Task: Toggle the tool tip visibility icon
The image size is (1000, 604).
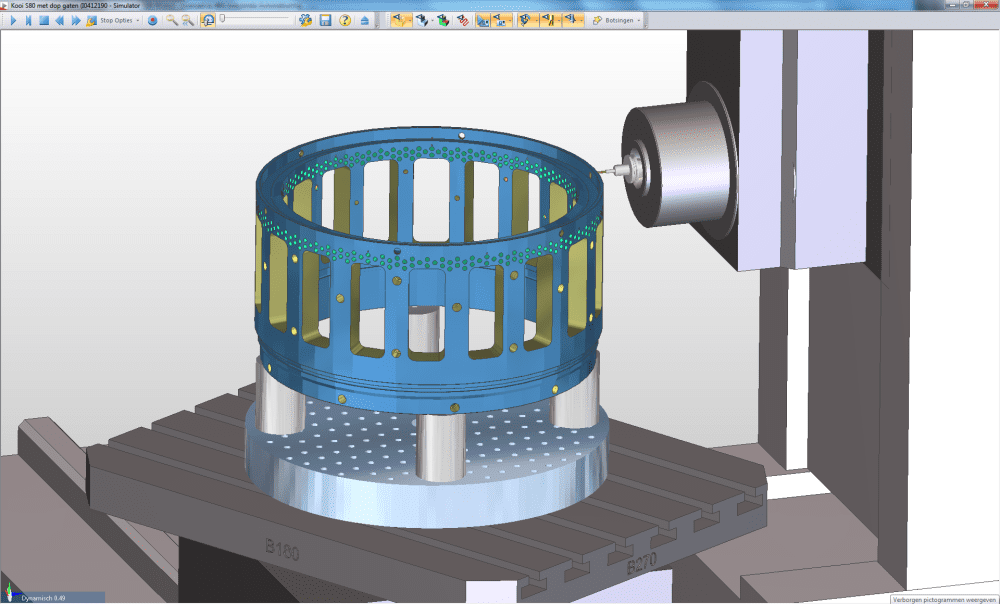Action: pyautogui.click(x=572, y=20)
